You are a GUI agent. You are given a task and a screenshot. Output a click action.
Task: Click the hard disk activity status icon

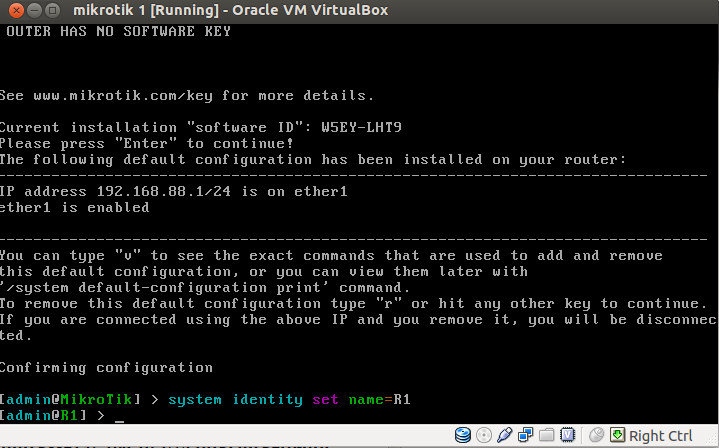(463, 435)
